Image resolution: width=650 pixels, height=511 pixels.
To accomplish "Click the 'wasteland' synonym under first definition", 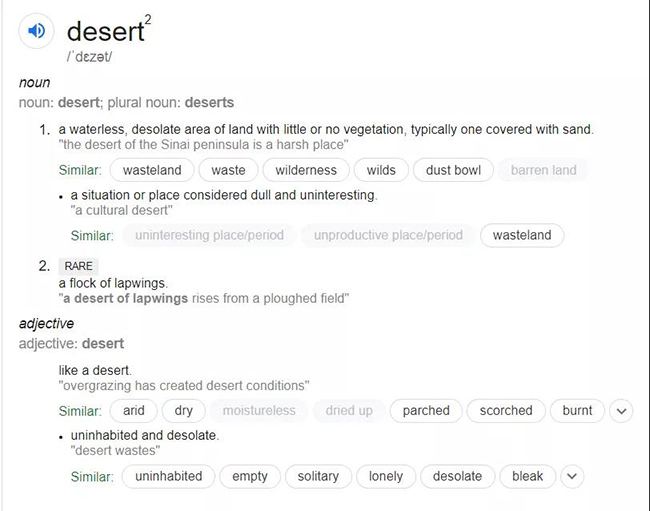I will [x=152, y=170].
